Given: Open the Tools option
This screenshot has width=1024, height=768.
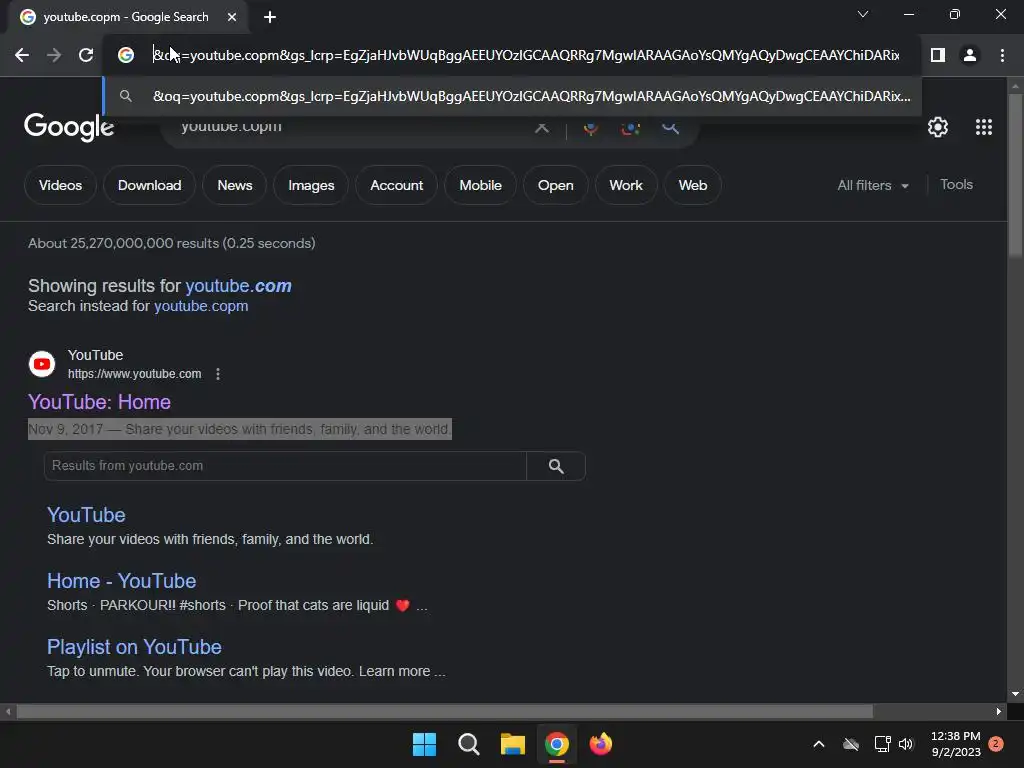Looking at the screenshot, I should 956,185.
